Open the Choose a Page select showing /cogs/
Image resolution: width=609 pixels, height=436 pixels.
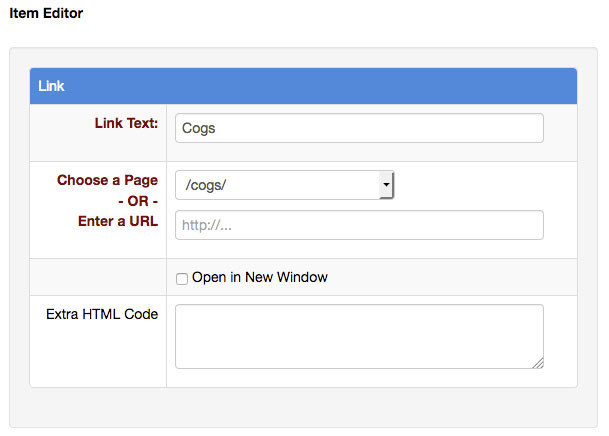point(284,185)
